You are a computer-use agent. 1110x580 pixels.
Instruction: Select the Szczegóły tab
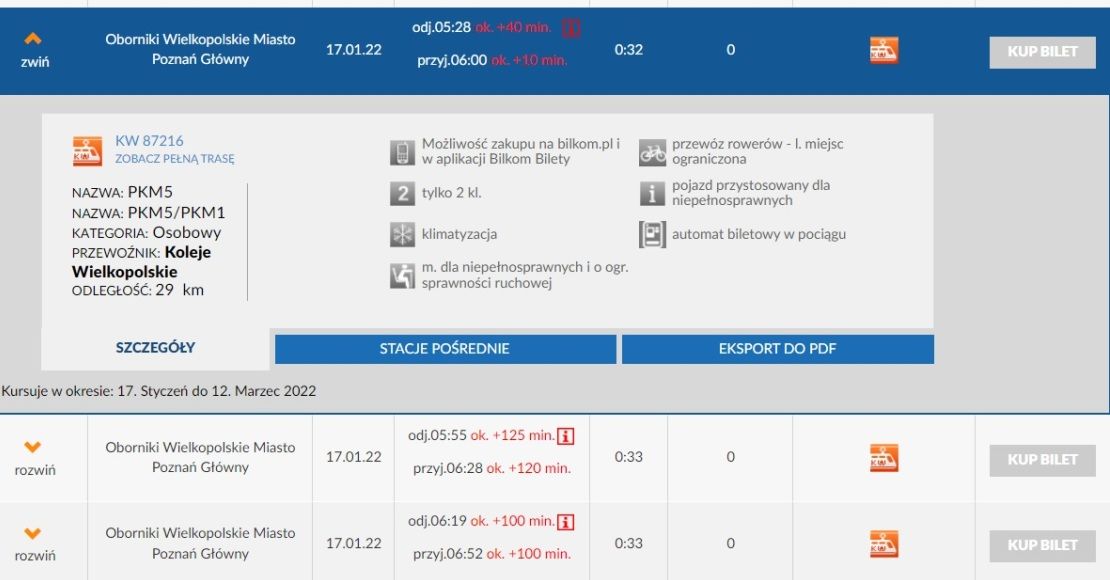155,348
